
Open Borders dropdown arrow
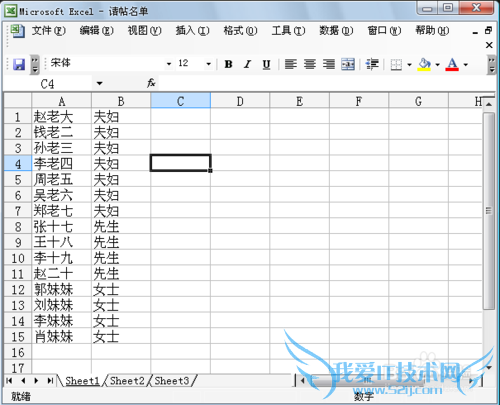click(409, 65)
